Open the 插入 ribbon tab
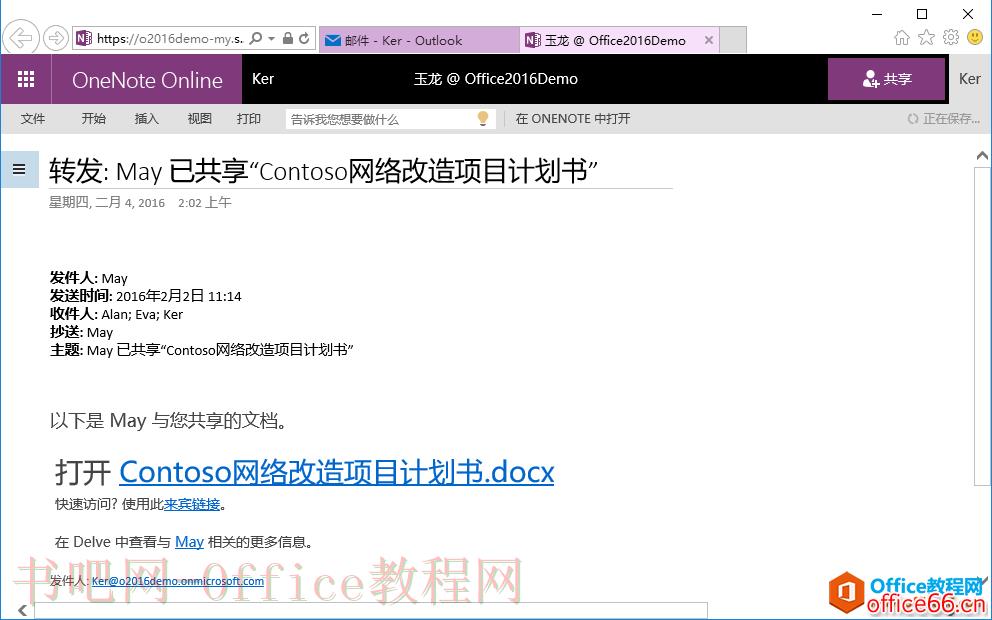 coord(147,119)
